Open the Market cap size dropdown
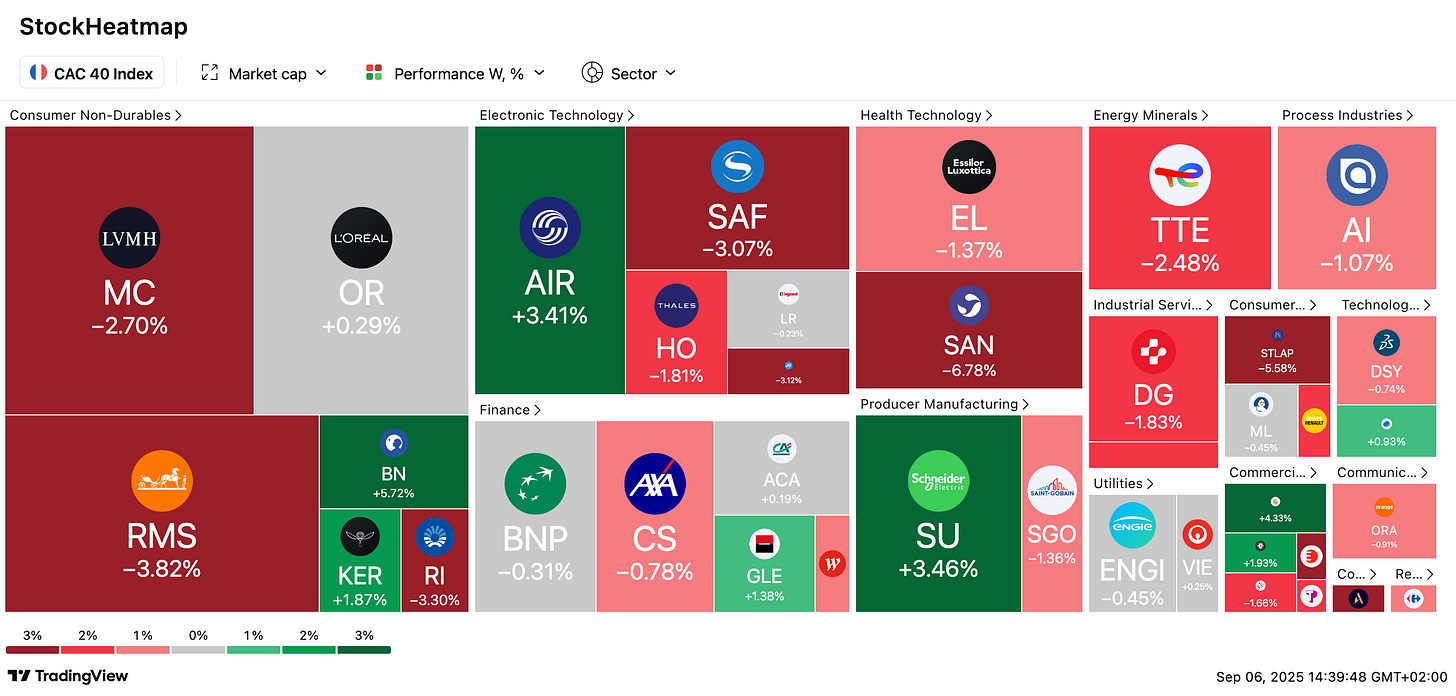The height and width of the screenshot is (696, 1456). 264,73
